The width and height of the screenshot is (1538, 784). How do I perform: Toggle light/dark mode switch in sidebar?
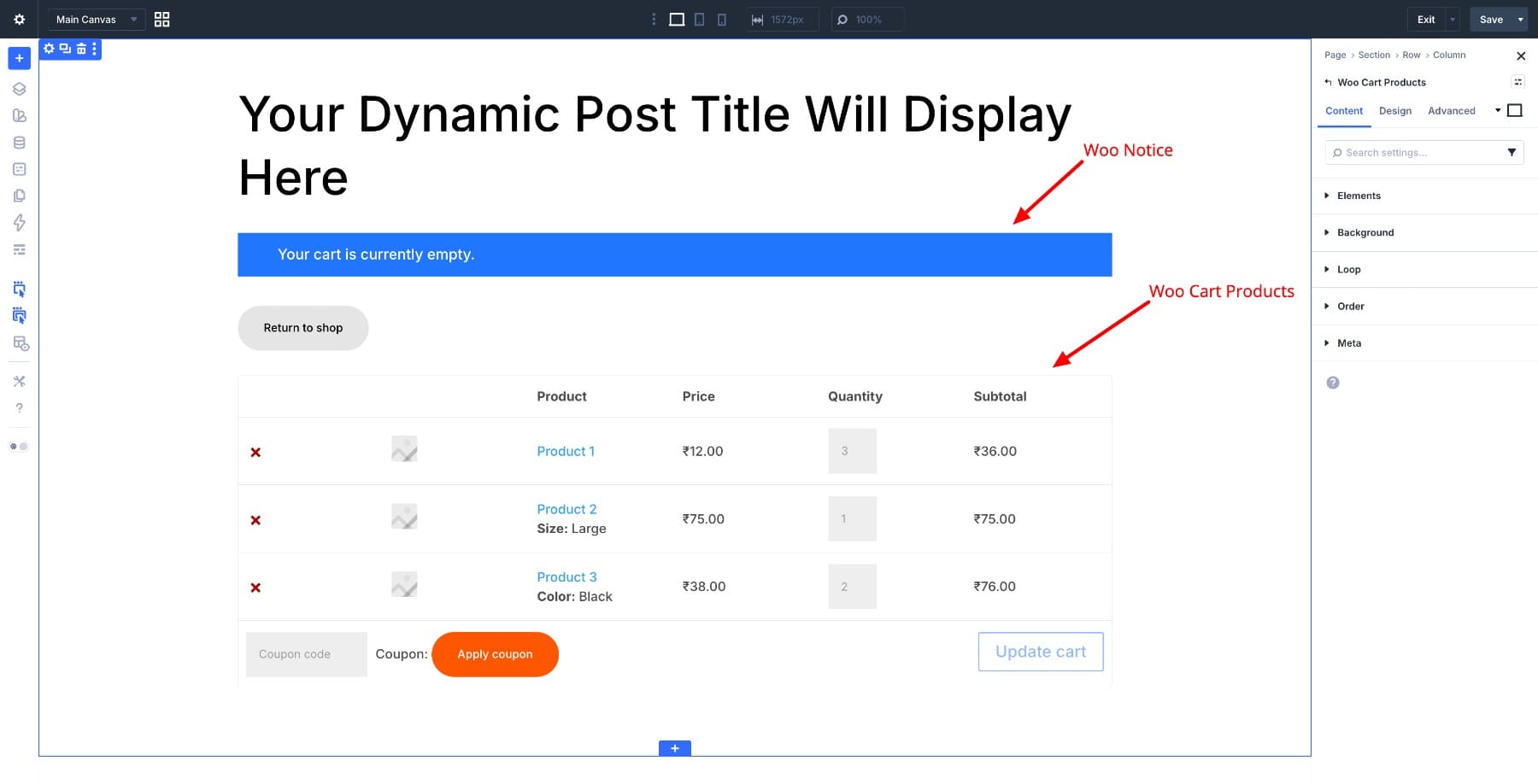[19, 447]
